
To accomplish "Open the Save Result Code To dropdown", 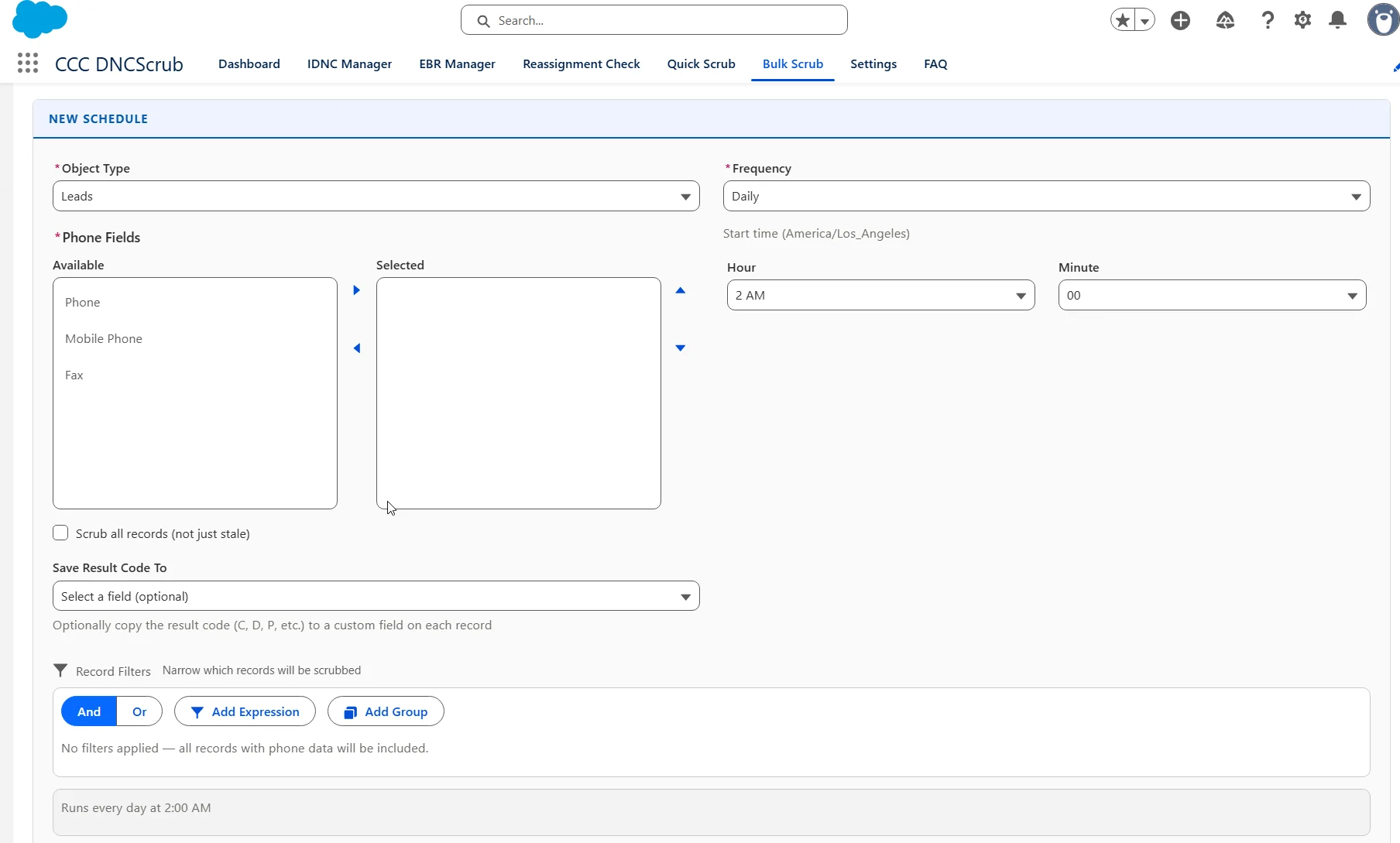I will pyautogui.click(x=376, y=596).
